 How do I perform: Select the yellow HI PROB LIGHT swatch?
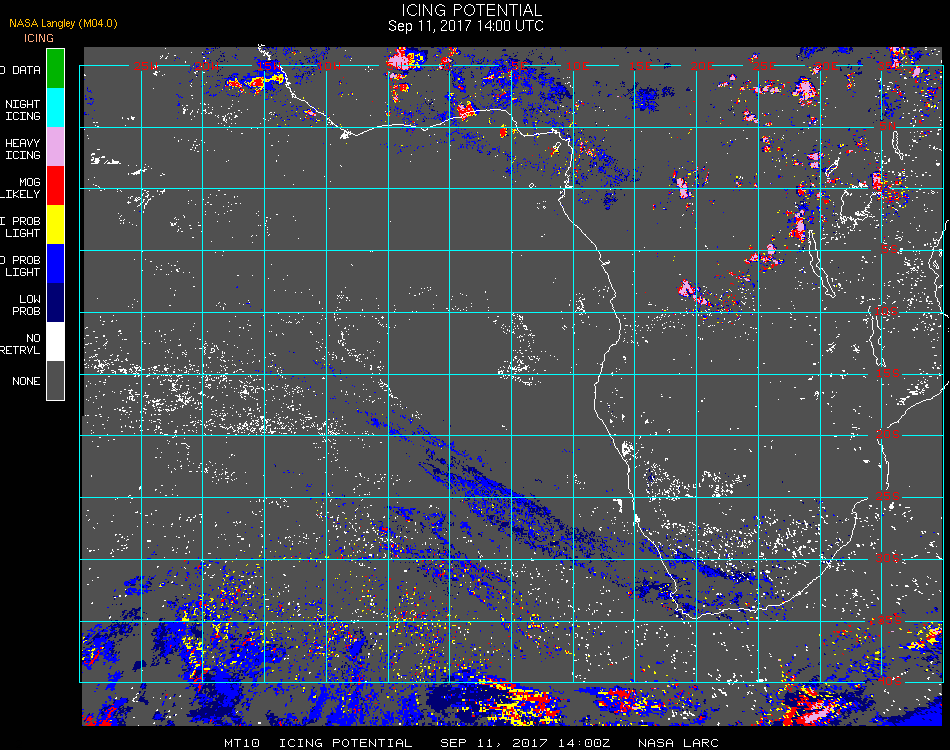click(55, 225)
